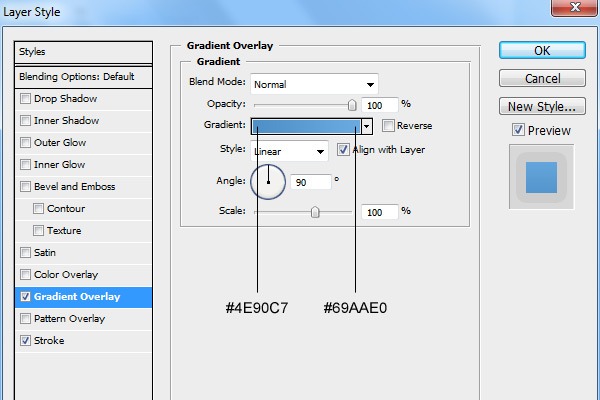Viewport: 600px width, 400px height.
Task: Toggle Align with Layer checkbox
Action: [343, 150]
